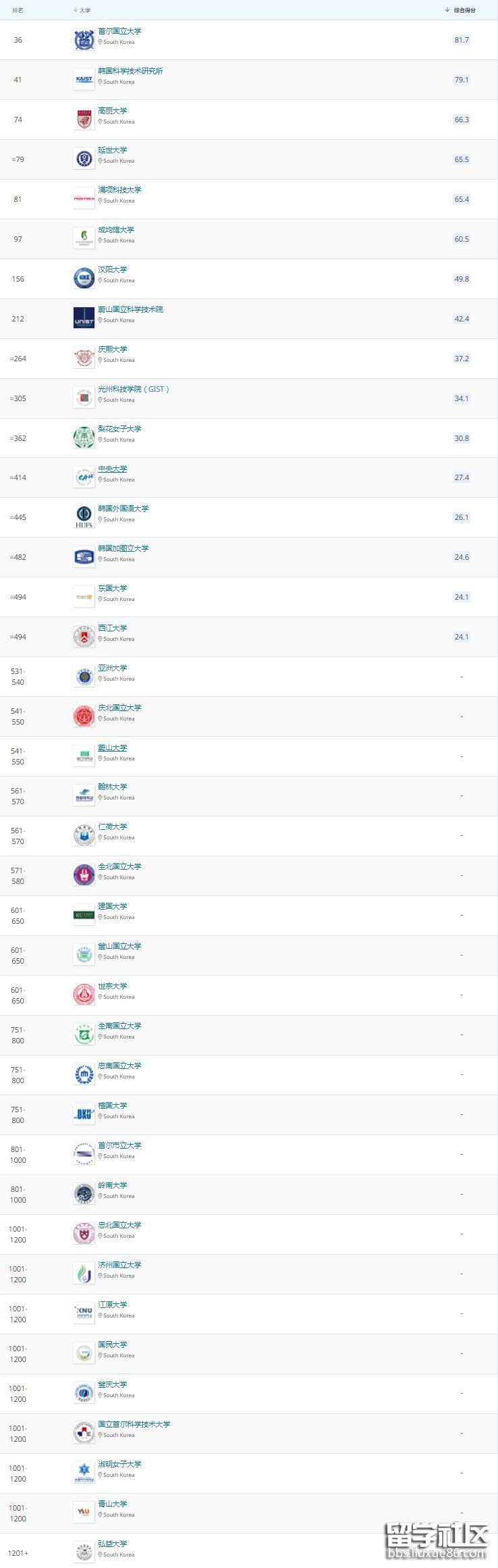Click the POSTECH logo icon
Screen dimensions: 498x1568
click(84, 199)
